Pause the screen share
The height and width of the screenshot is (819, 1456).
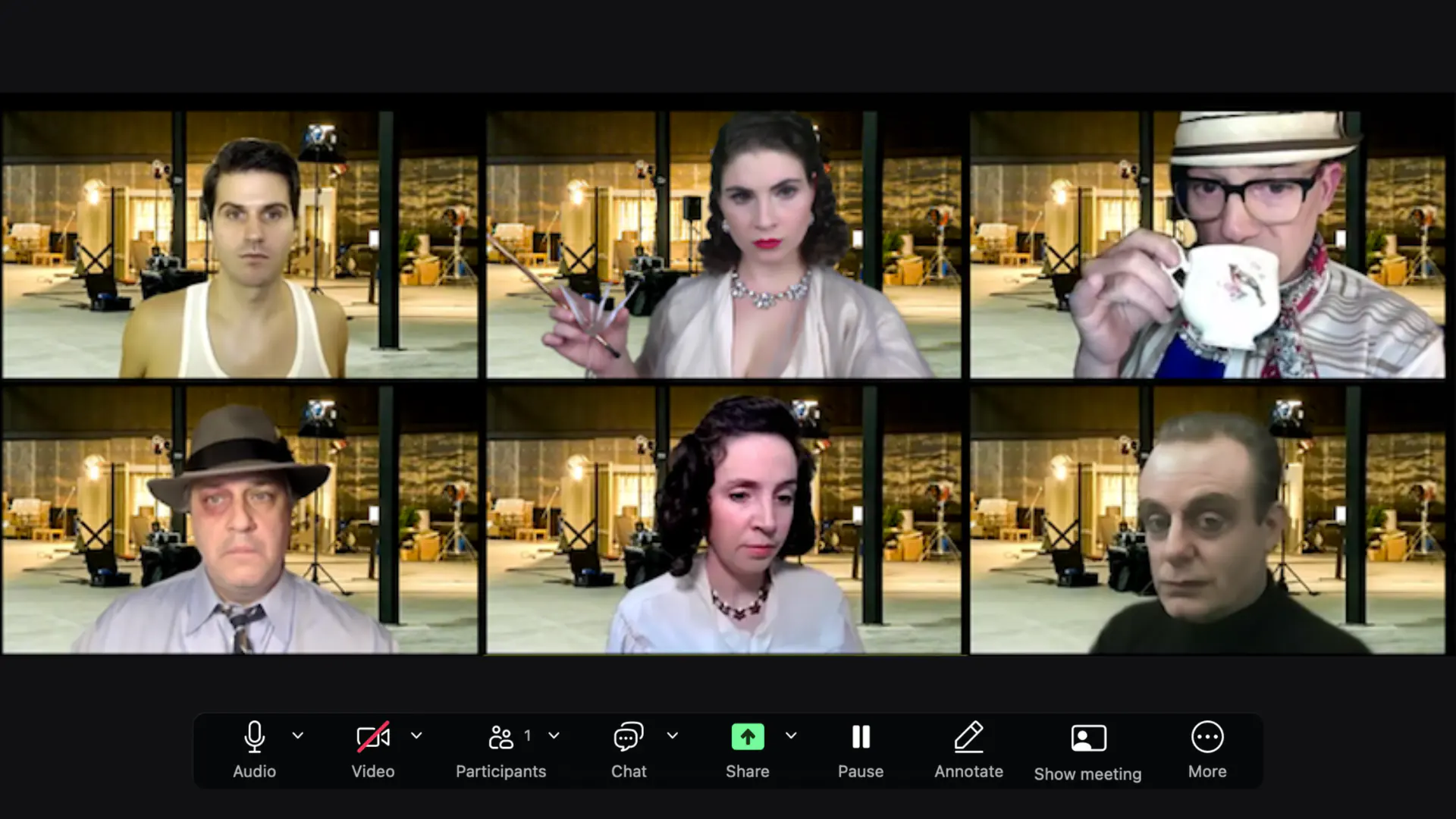point(861,737)
